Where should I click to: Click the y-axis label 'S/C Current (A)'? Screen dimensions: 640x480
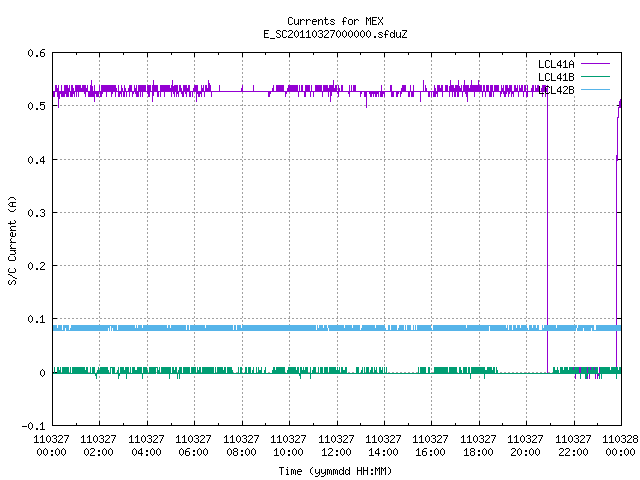[12, 241]
